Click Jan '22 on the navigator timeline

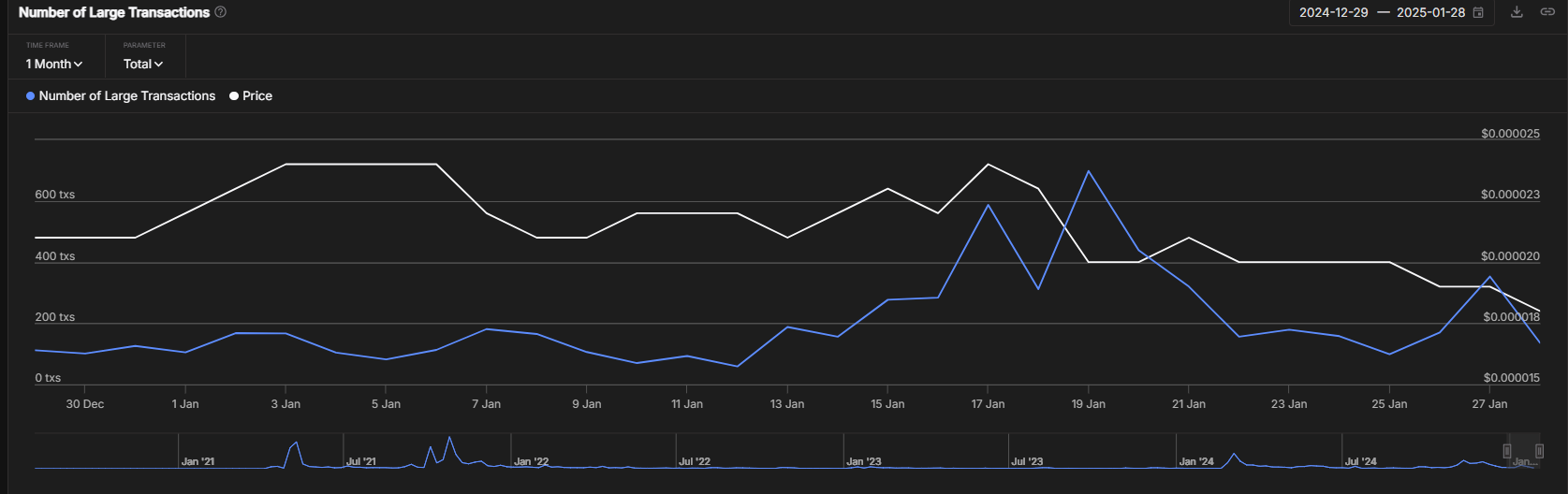531,461
